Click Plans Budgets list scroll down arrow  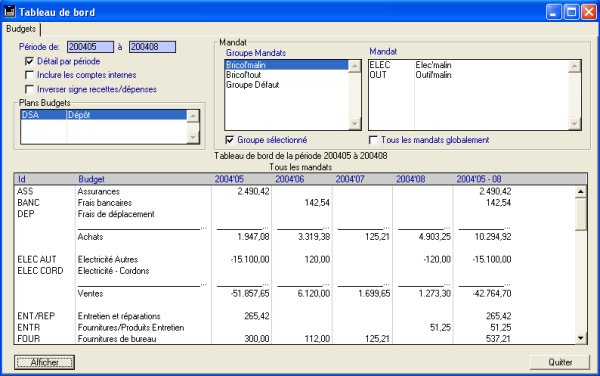pyautogui.click(x=193, y=138)
